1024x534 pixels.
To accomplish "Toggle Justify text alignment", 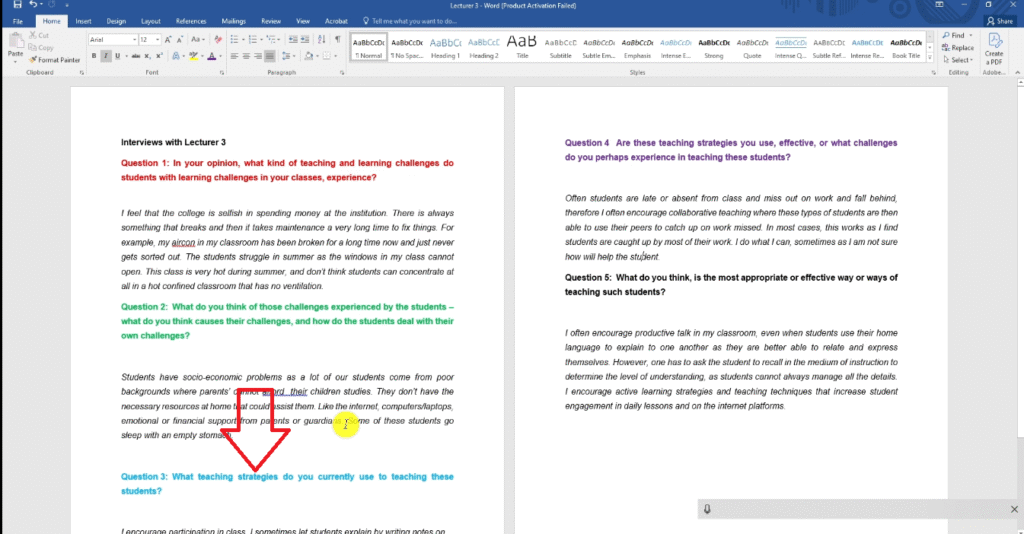I will (270, 56).
